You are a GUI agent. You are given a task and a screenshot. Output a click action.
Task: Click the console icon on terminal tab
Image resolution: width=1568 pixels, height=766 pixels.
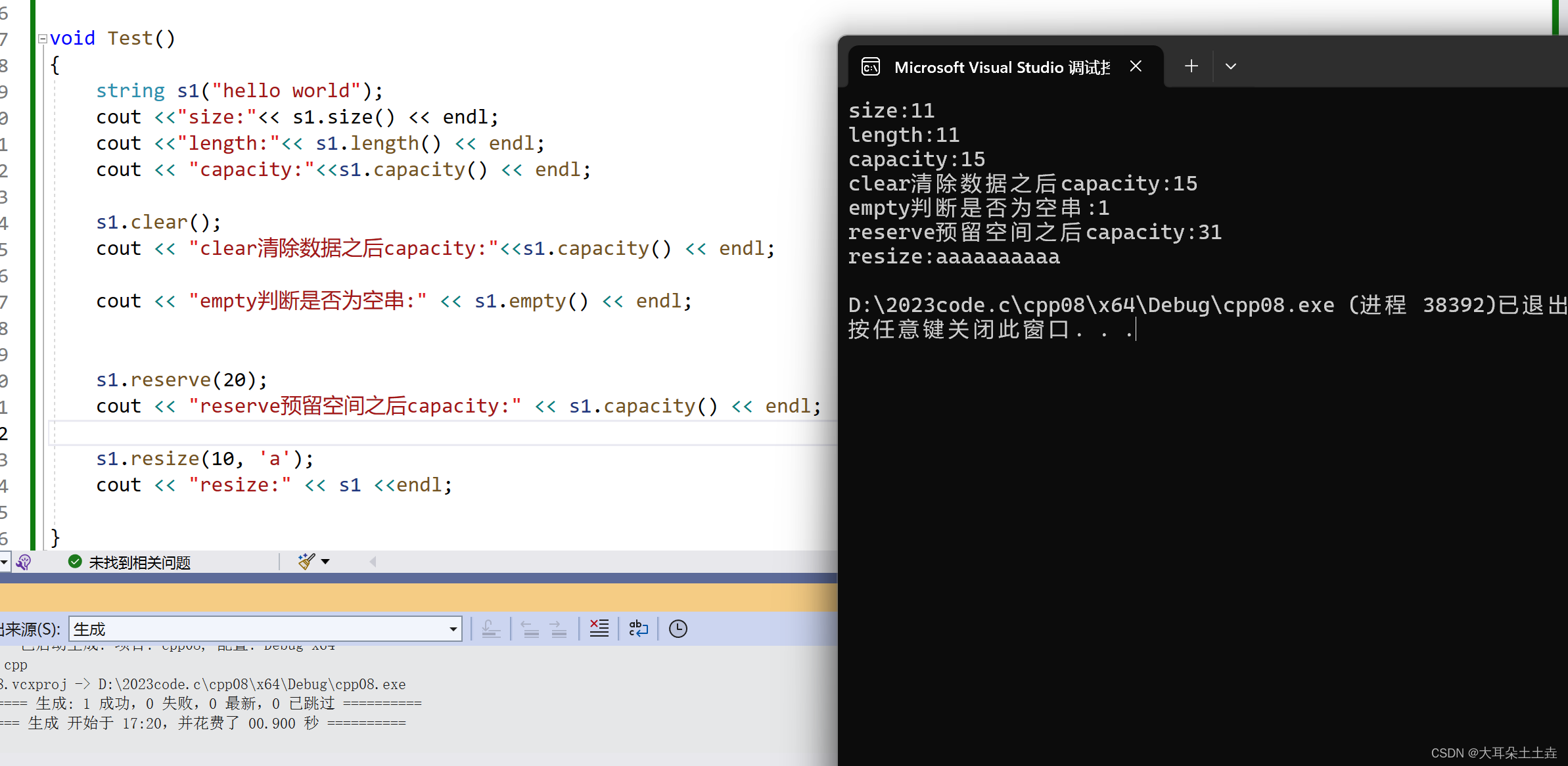(x=871, y=67)
